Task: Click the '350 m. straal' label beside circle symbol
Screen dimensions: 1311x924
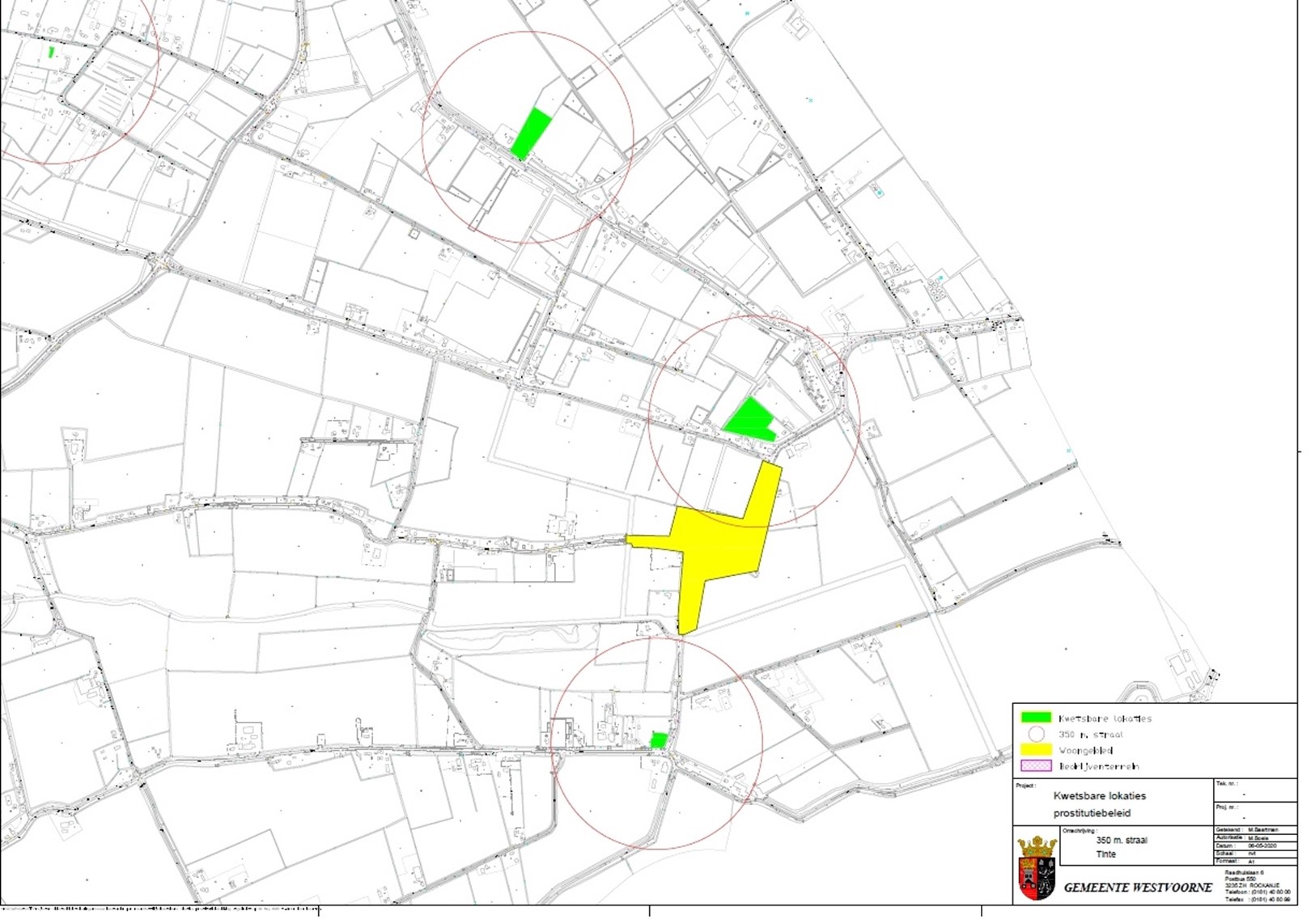Action: 1091,735
